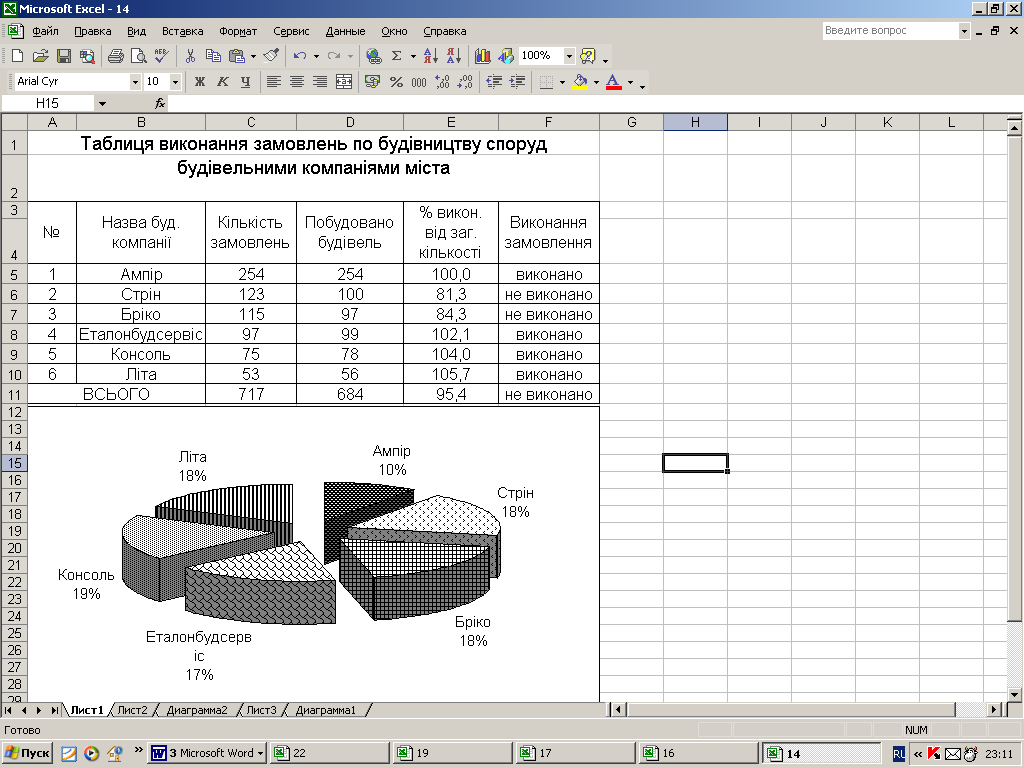Image resolution: width=1024 pixels, height=768 pixels.
Task: Insert function with the fx button
Action: tap(159, 103)
